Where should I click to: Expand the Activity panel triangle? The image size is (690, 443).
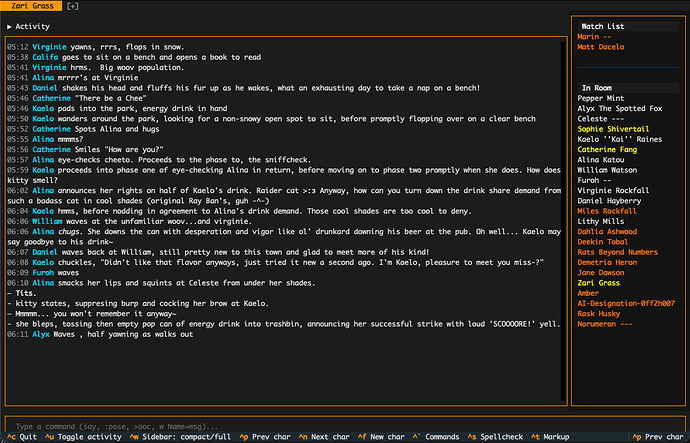click(x=9, y=26)
